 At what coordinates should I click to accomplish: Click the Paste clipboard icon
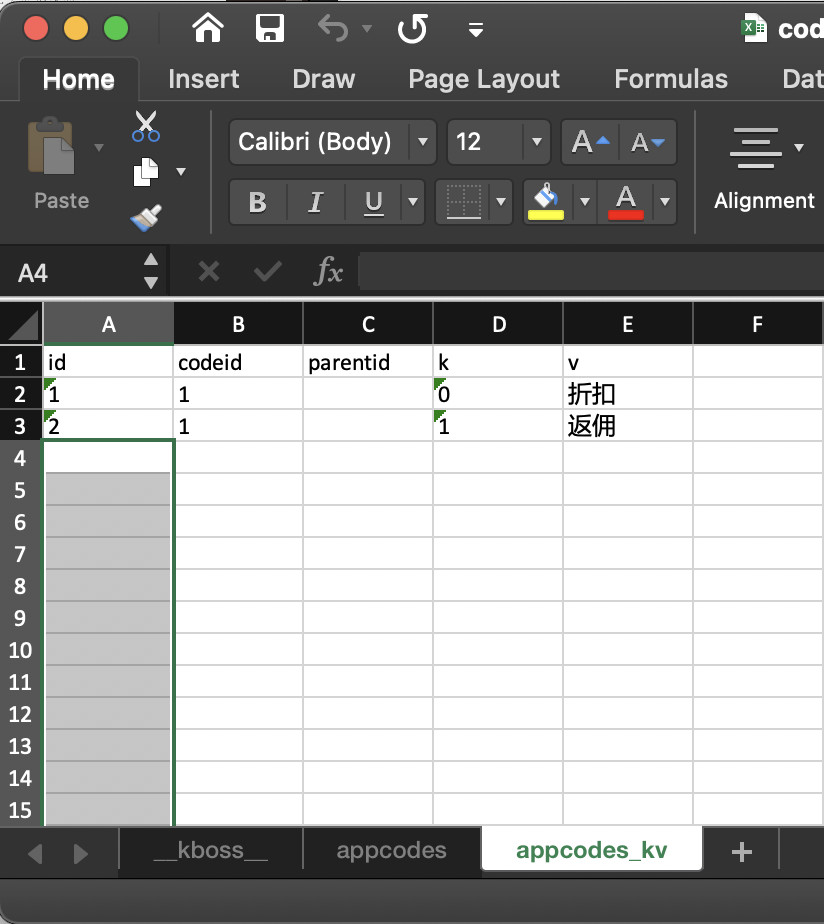coord(51,146)
